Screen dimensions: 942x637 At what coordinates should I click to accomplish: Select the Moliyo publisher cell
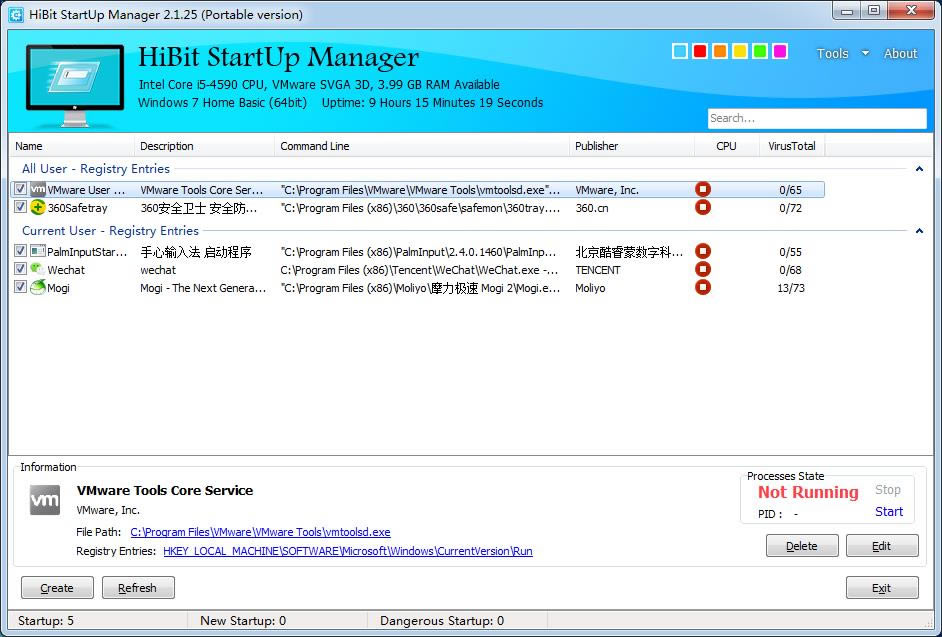coord(590,288)
